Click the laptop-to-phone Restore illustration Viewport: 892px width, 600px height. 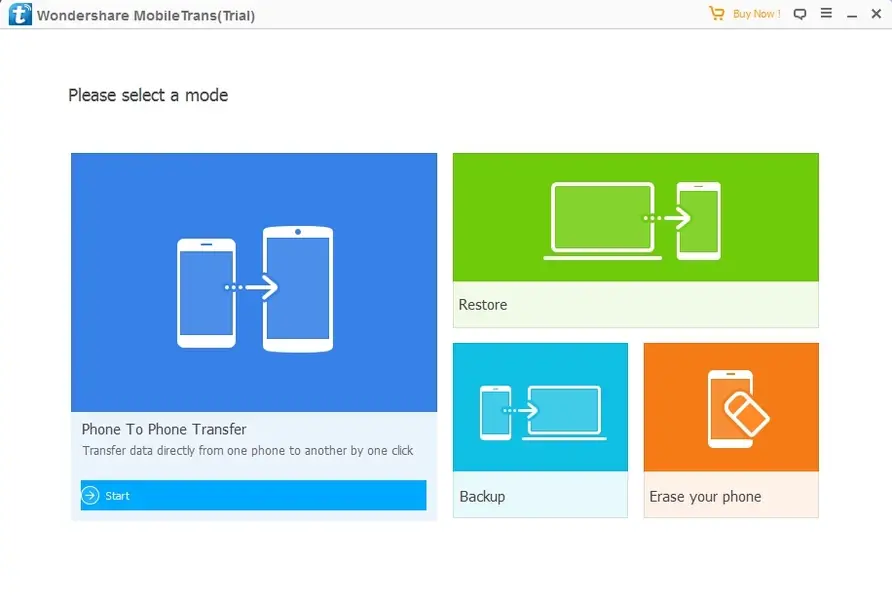tap(635, 218)
